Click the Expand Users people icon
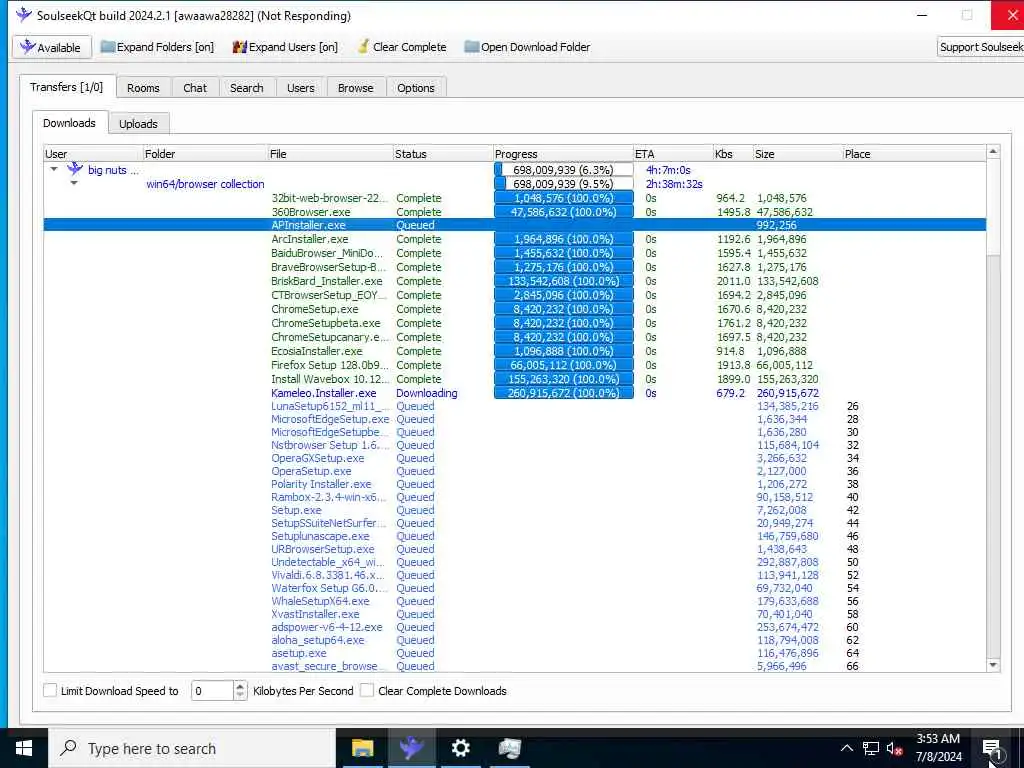Viewport: 1024px width, 768px height. [x=240, y=47]
